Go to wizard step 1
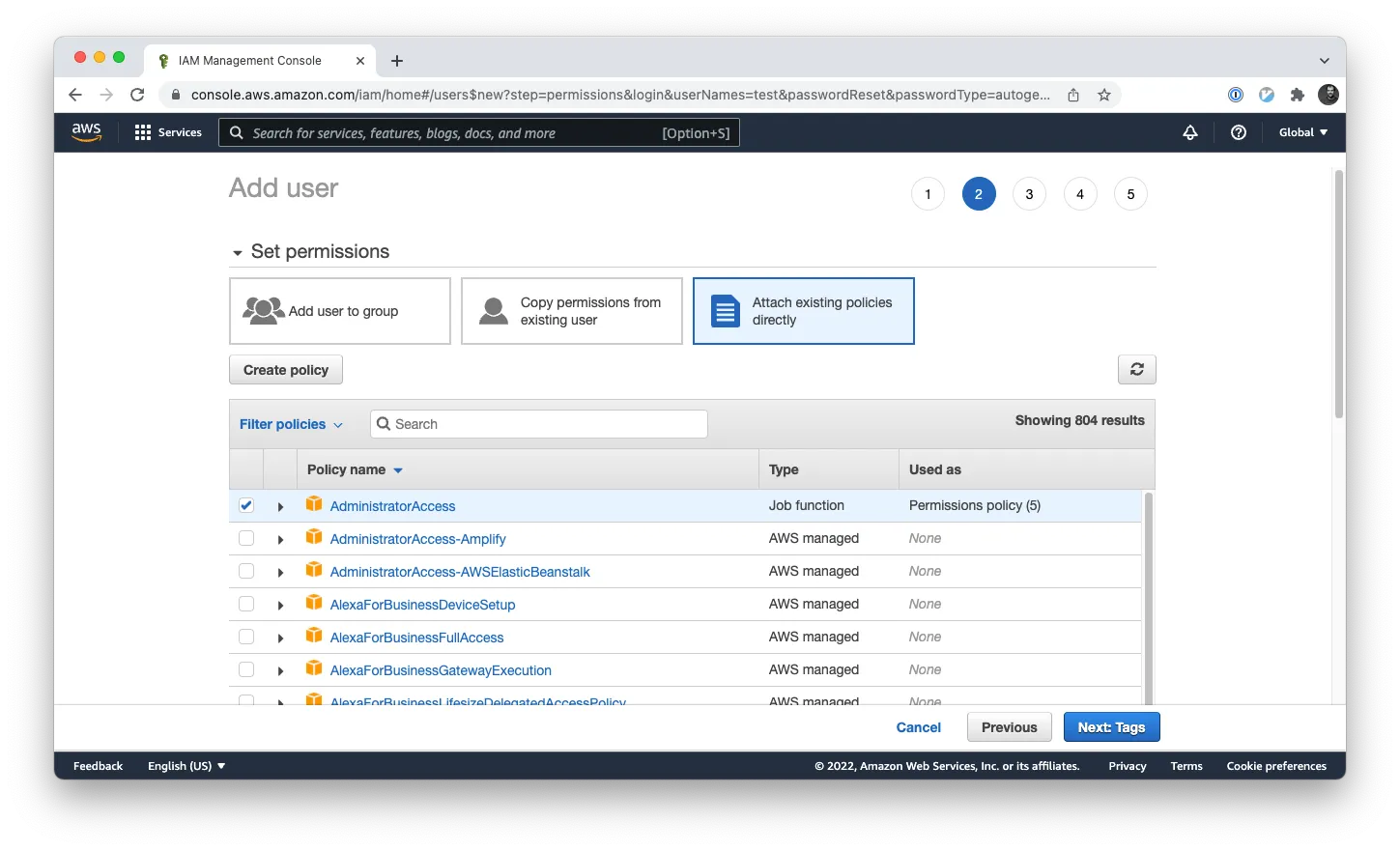Screen dimensions: 1400x851 pos(929,194)
